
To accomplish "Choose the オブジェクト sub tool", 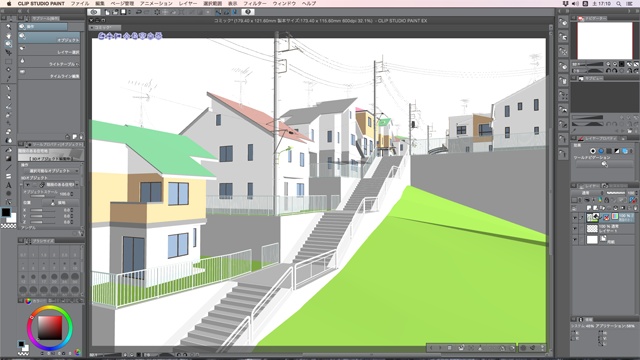I will [49, 38].
